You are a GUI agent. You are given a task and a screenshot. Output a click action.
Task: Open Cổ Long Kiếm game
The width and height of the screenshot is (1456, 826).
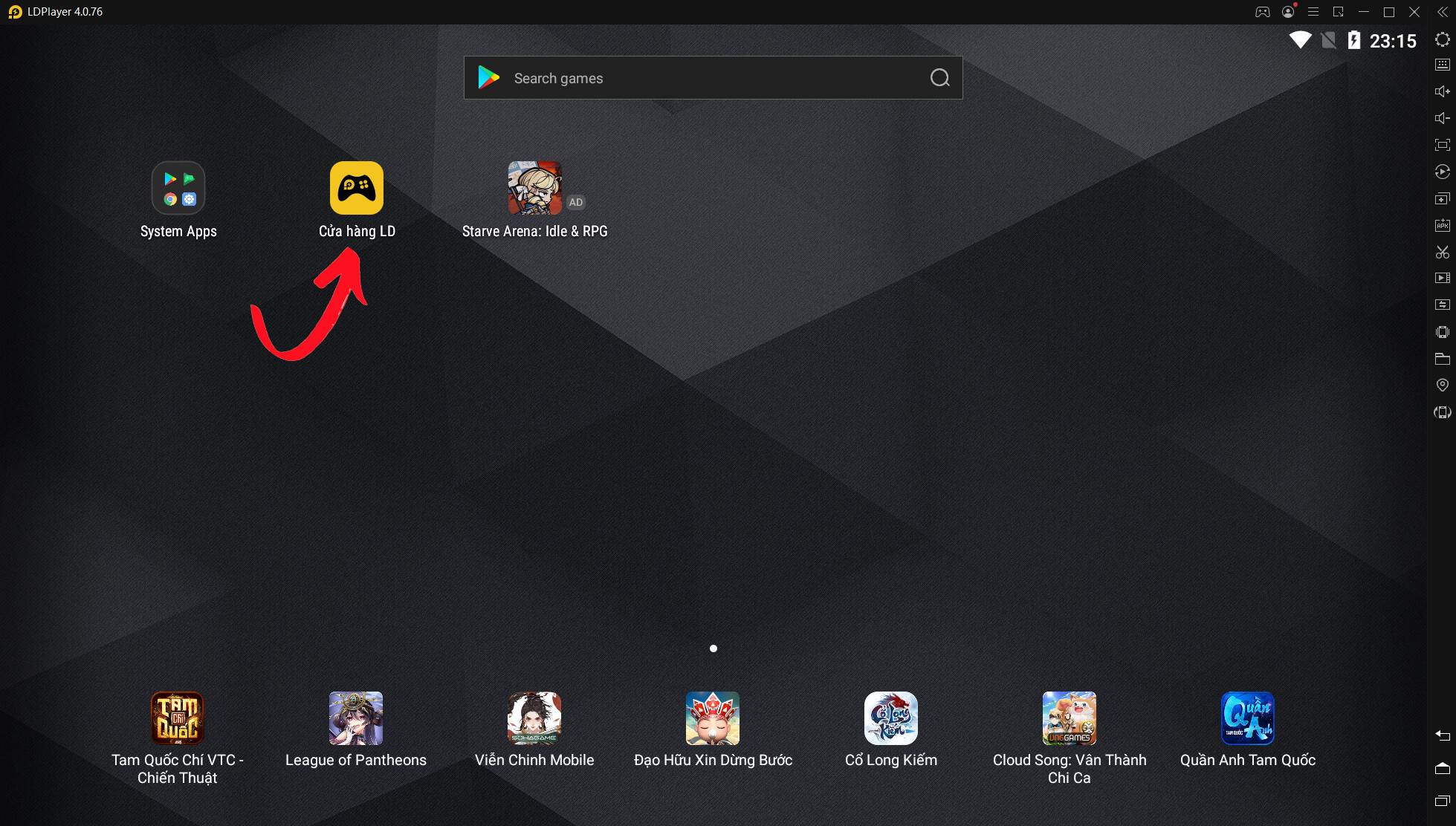tap(890, 718)
